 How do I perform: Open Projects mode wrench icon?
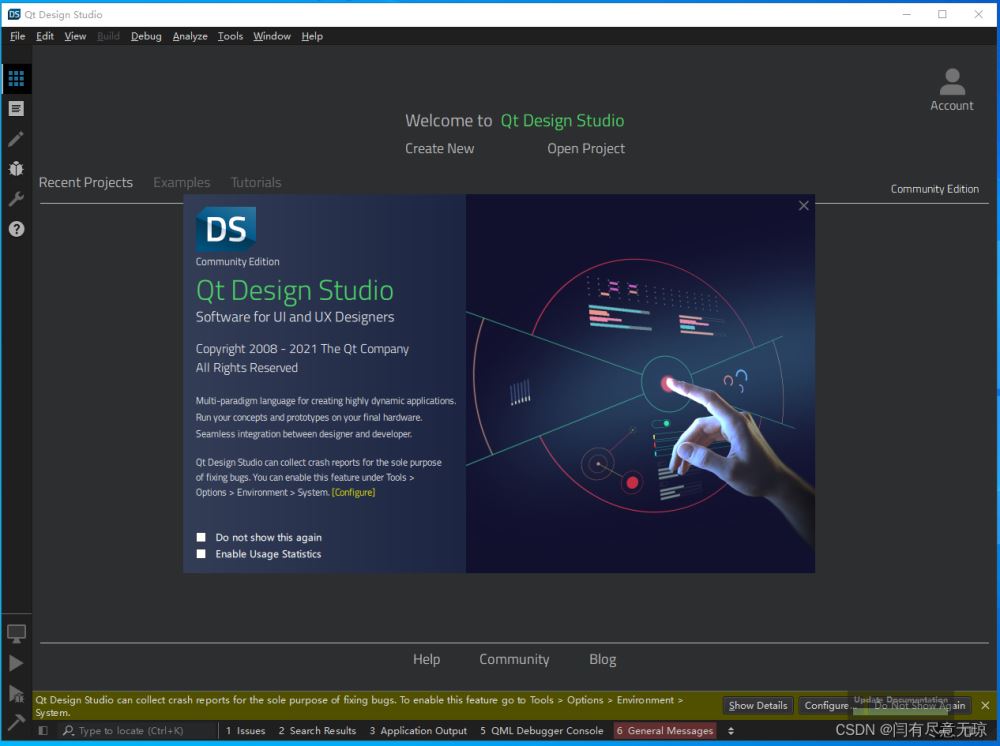tap(16, 199)
